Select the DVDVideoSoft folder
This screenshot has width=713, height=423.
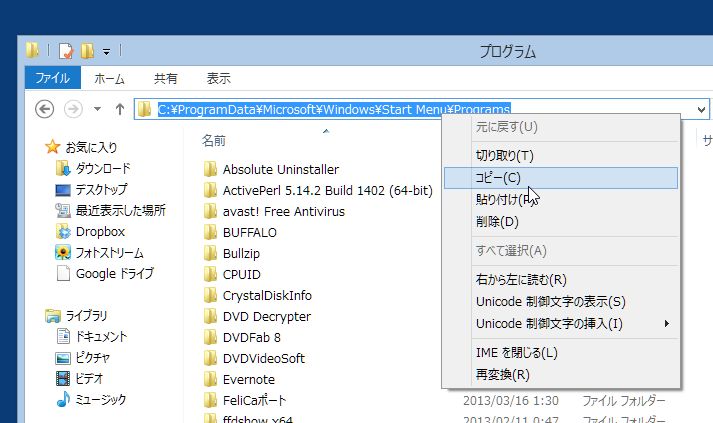coord(264,358)
